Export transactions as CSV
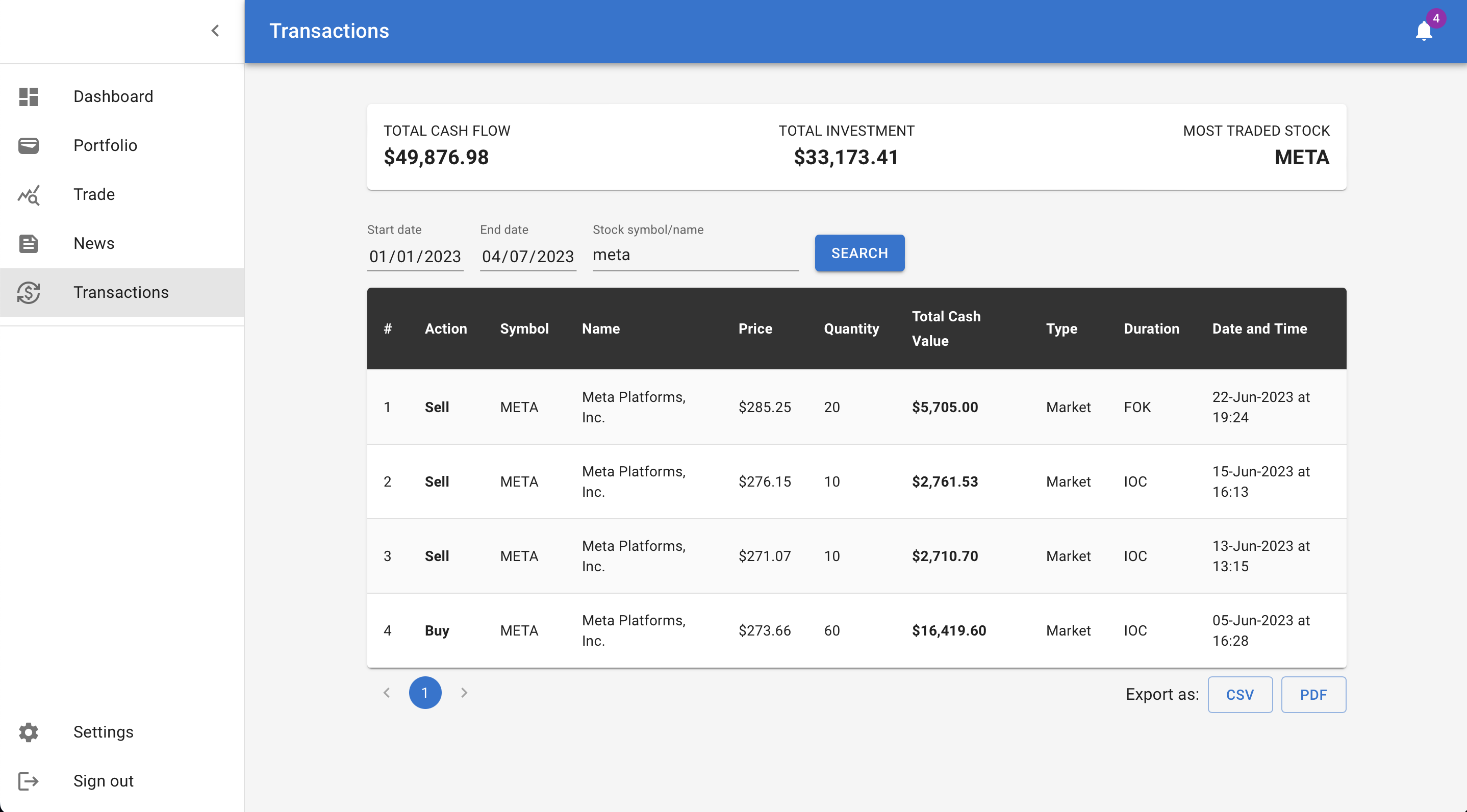The height and width of the screenshot is (812, 1467). (x=1240, y=694)
